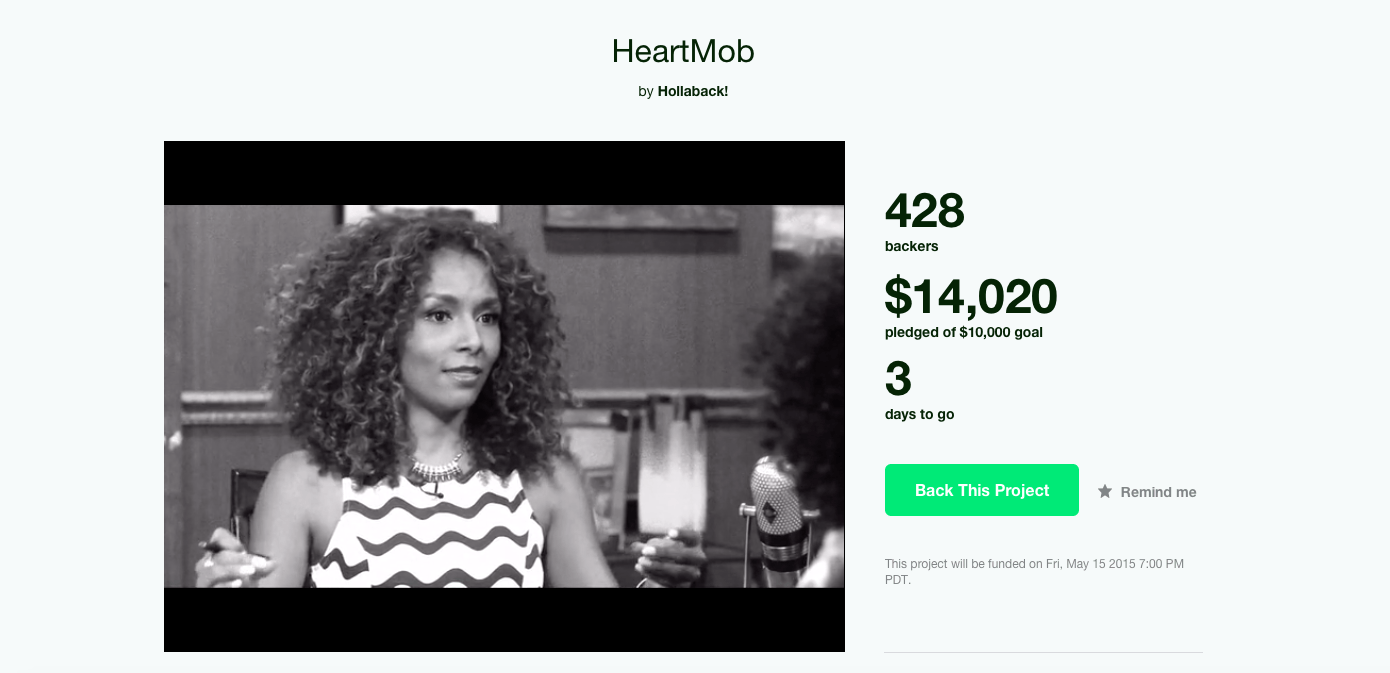The image size is (1390, 673).
Task: Click the pledged of $10,000 goal text
Action: [x=964, y=332]
